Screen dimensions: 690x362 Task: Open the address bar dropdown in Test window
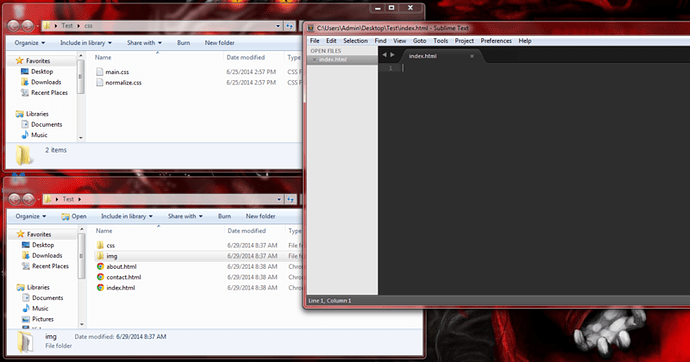279,199
